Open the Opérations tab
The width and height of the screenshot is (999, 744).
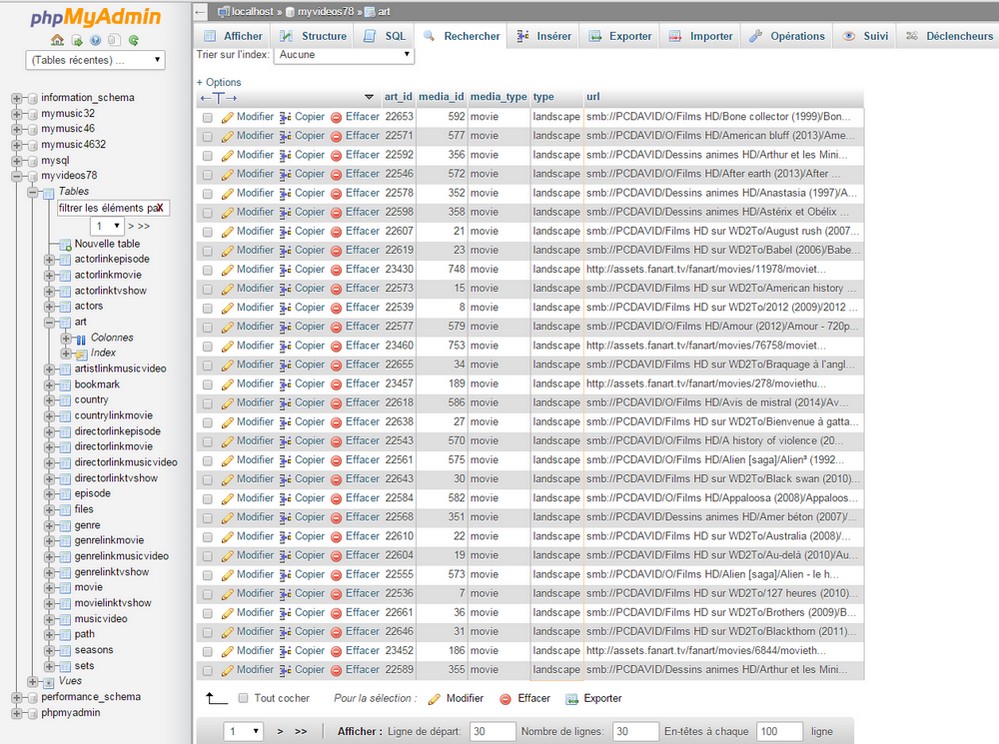788,36
